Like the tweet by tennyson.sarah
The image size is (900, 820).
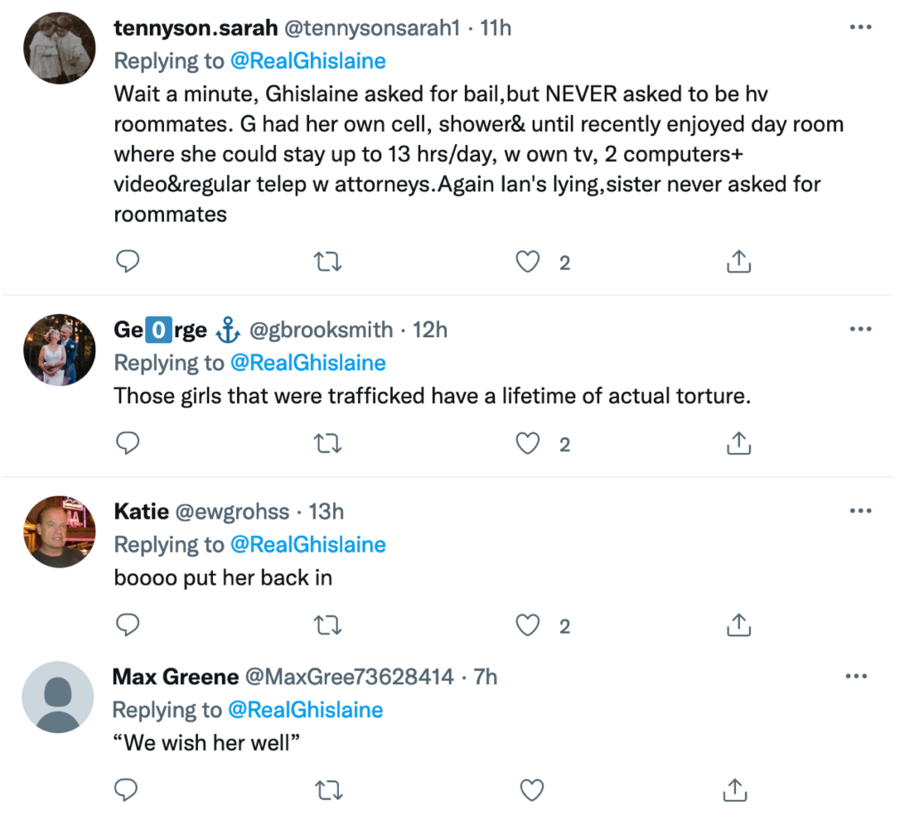[x=527, y=262]
